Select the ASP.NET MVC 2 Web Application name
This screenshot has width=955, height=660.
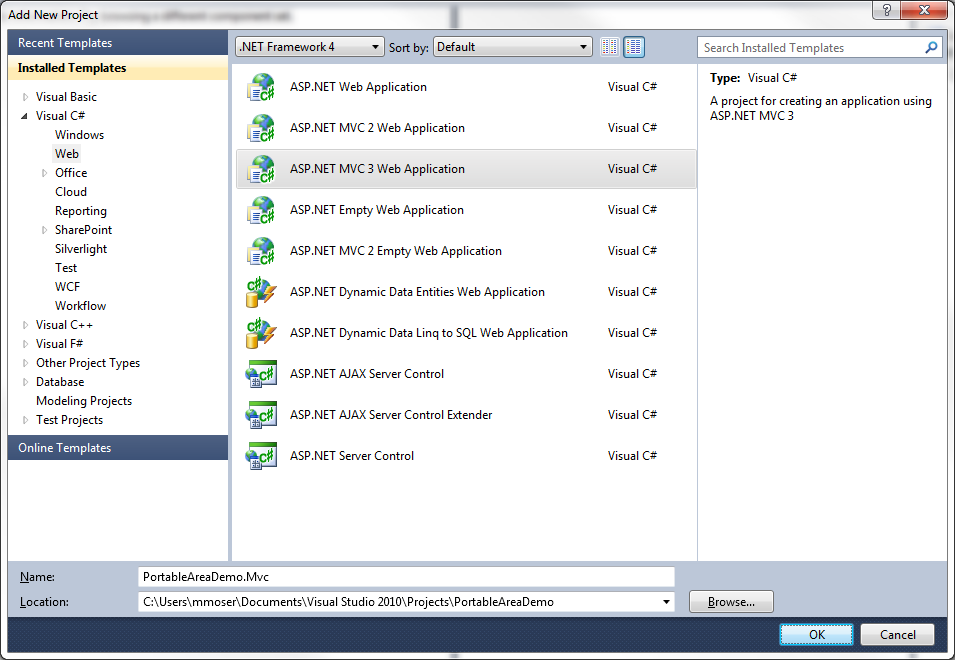(x=377, y=128)
